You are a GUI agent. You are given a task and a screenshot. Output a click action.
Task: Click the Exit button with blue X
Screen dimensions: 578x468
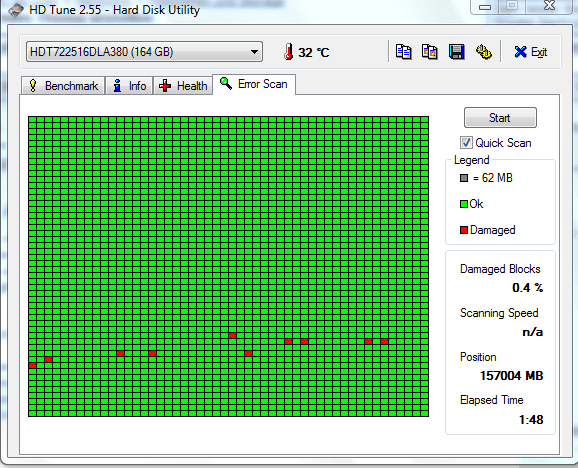point(530,52)
